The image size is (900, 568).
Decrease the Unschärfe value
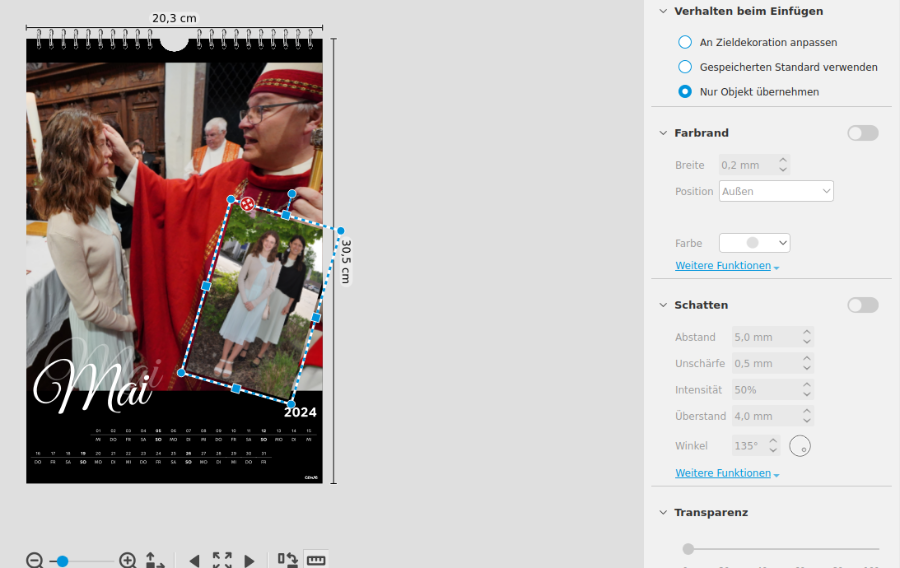pos(807,368)
